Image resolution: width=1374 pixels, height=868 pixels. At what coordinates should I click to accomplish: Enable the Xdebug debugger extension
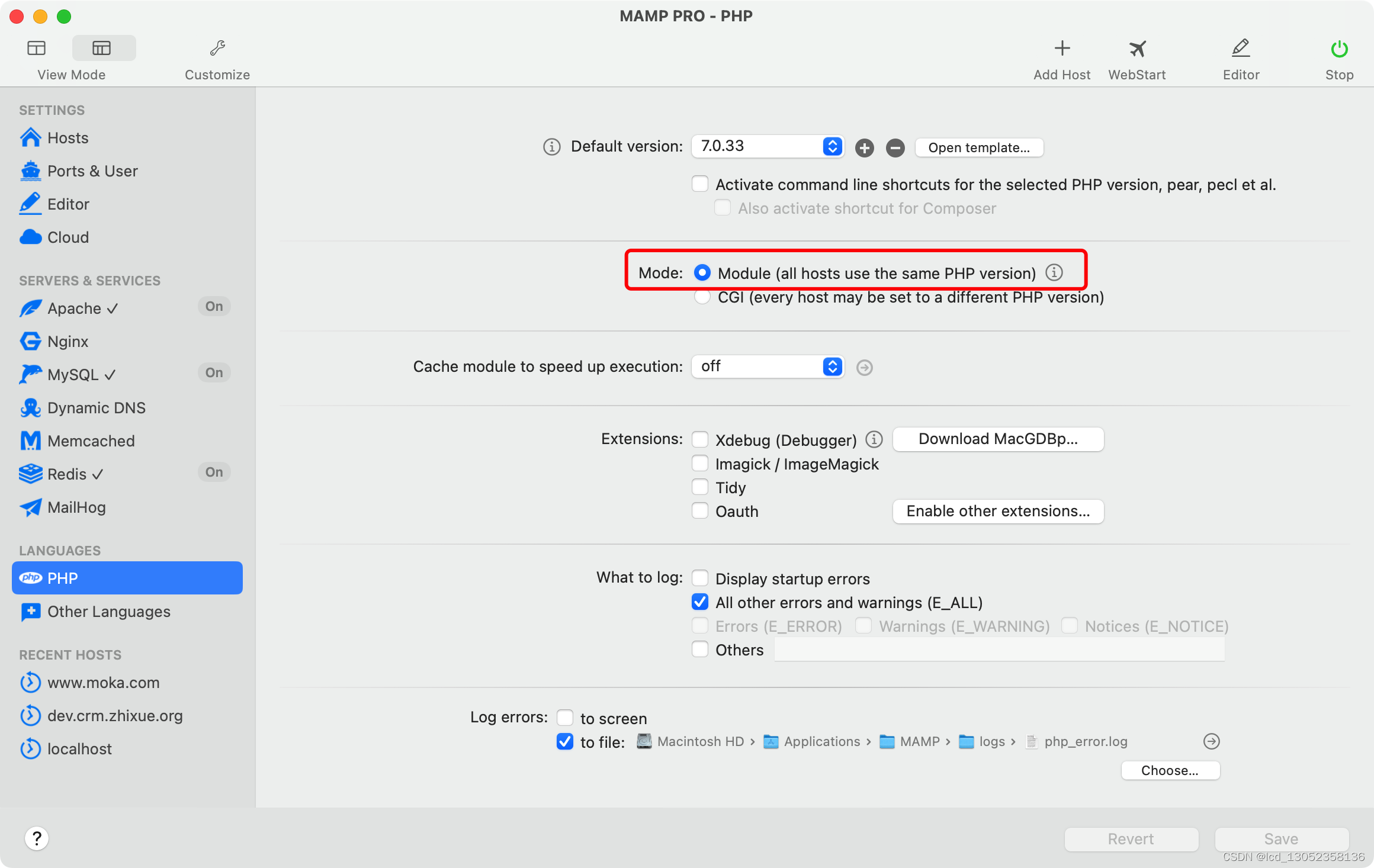[x=700, y=439]
